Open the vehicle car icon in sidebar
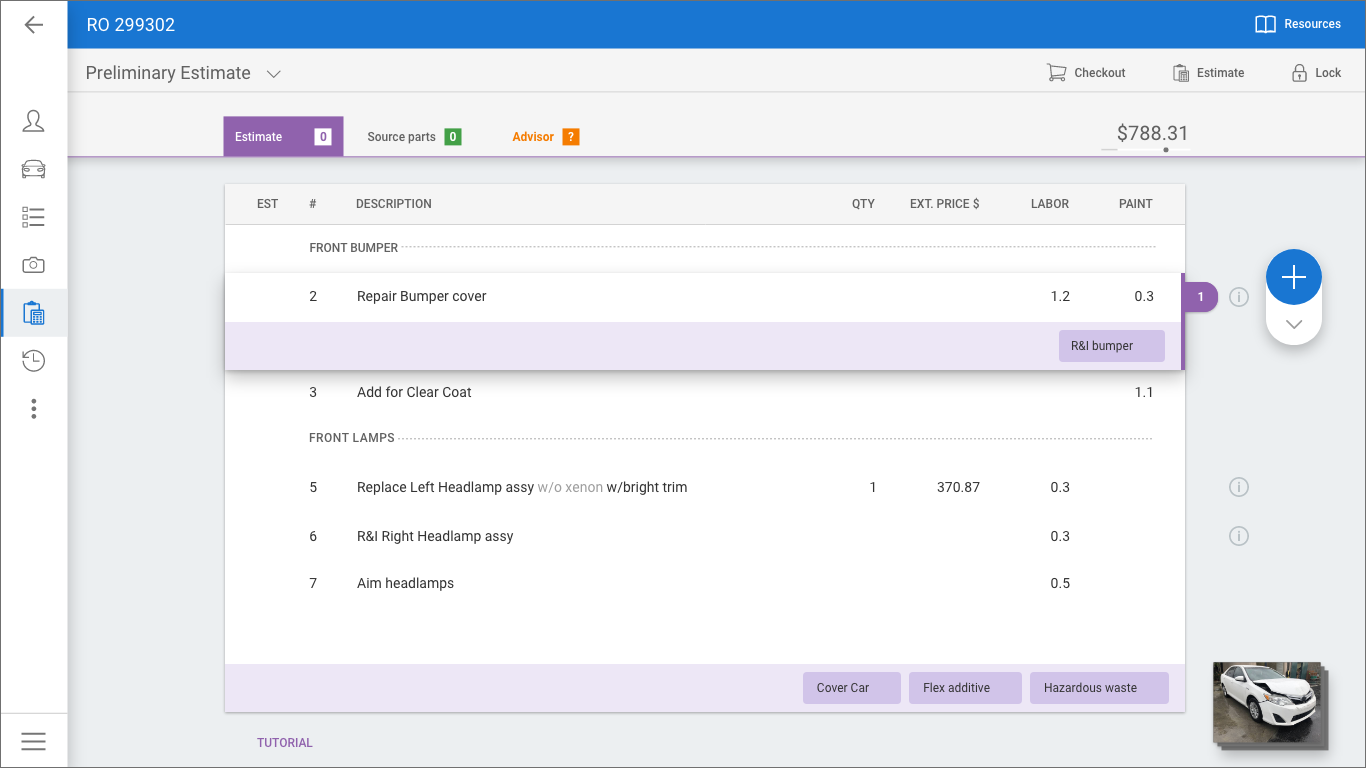 click(34, 169)
